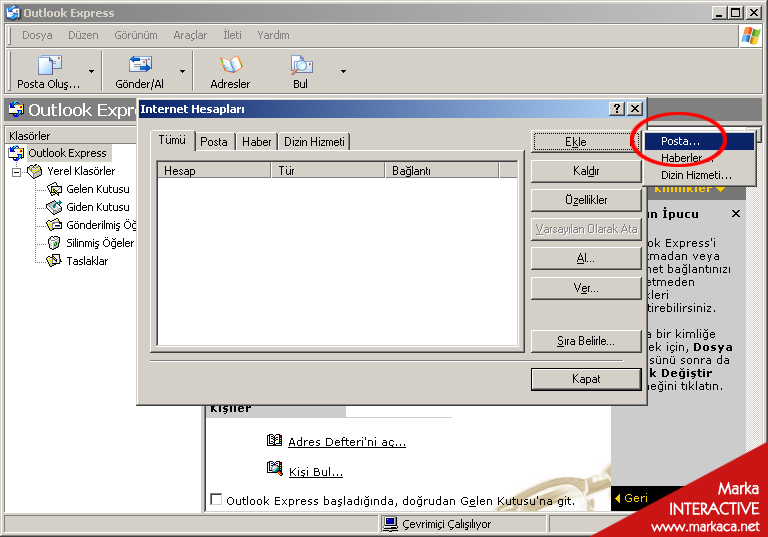Screen dimensions: 768x537
Task: Click the Kişi Bul search icon
Action: 274,468
